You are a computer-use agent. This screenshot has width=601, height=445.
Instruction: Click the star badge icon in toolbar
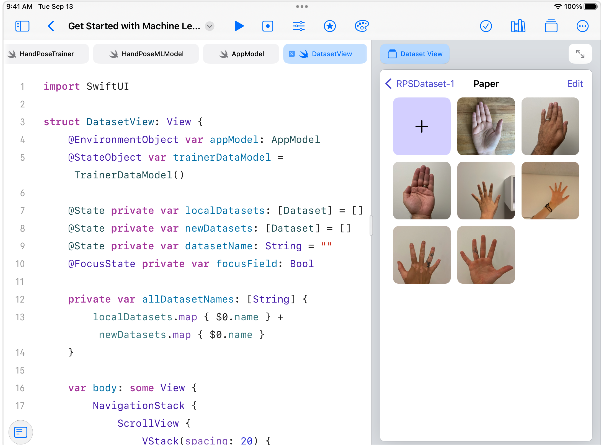click(x=330, y=26)
